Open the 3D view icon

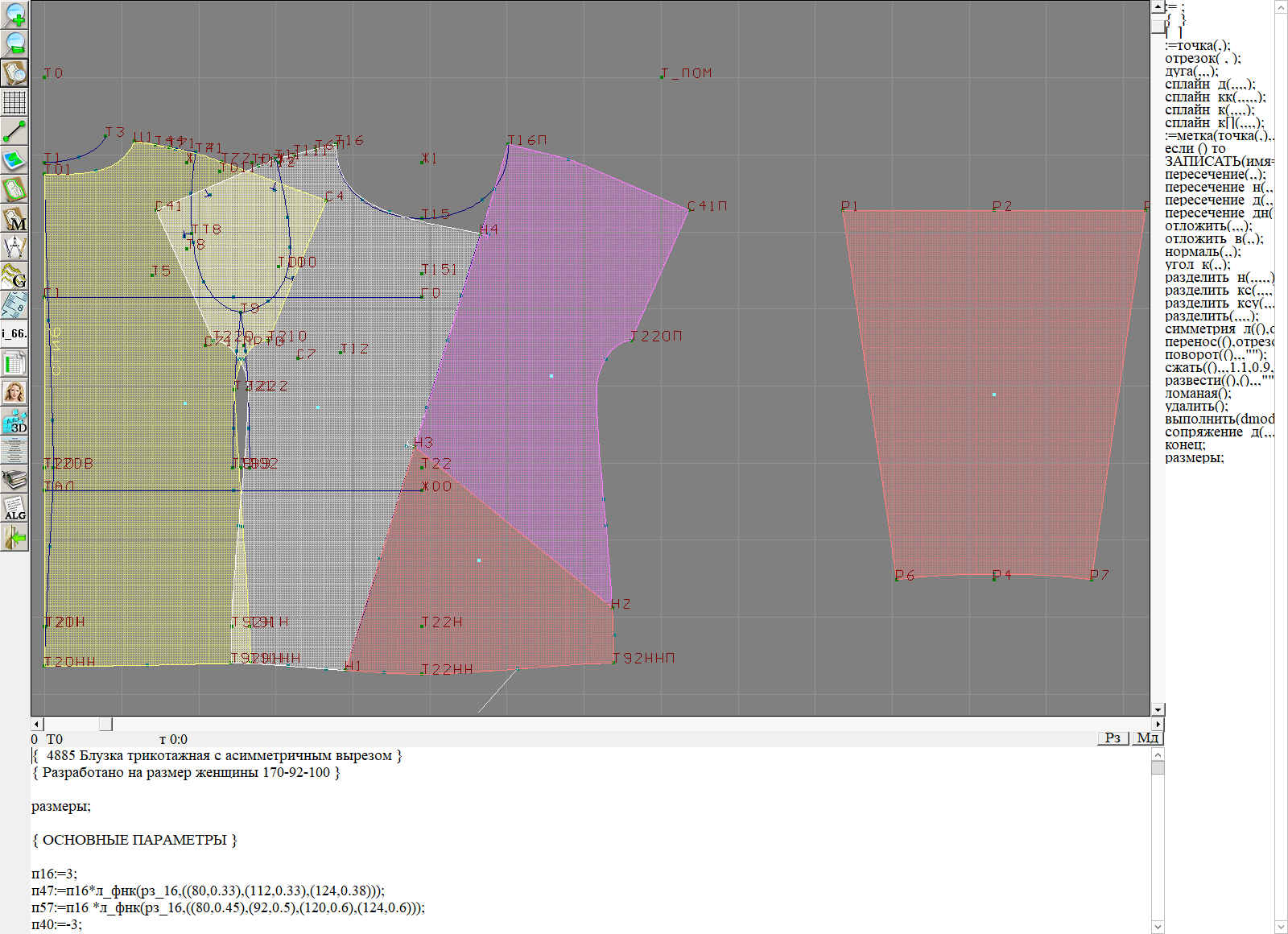tap(14, 421)
